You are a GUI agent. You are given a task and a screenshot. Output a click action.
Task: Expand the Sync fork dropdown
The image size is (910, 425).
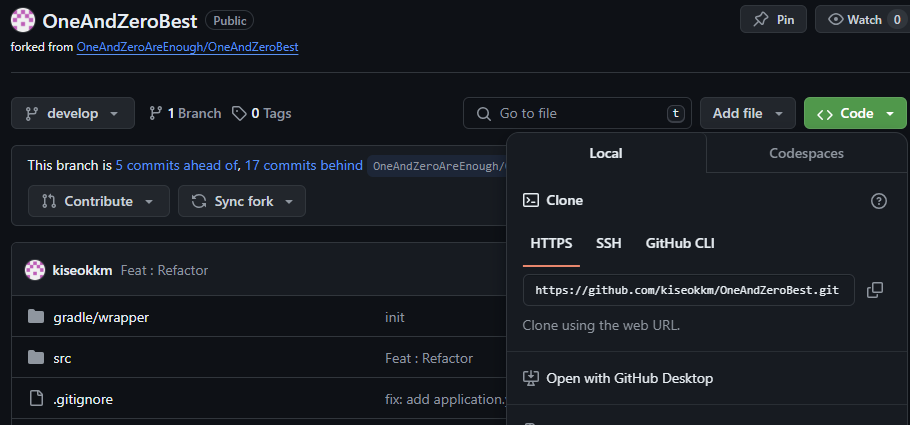pyautogui.click(x=242, y=201)
